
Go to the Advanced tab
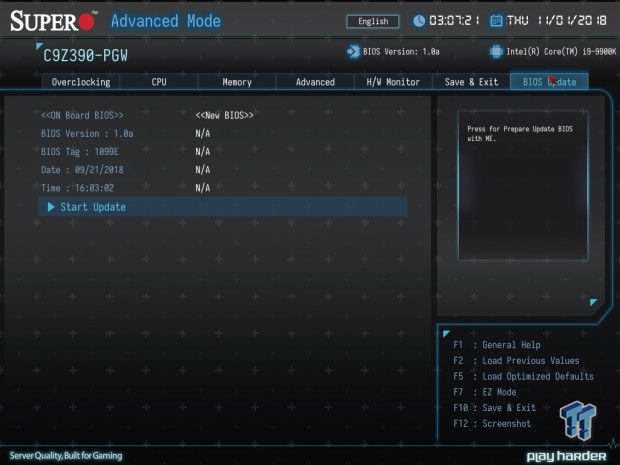(315, 82)
